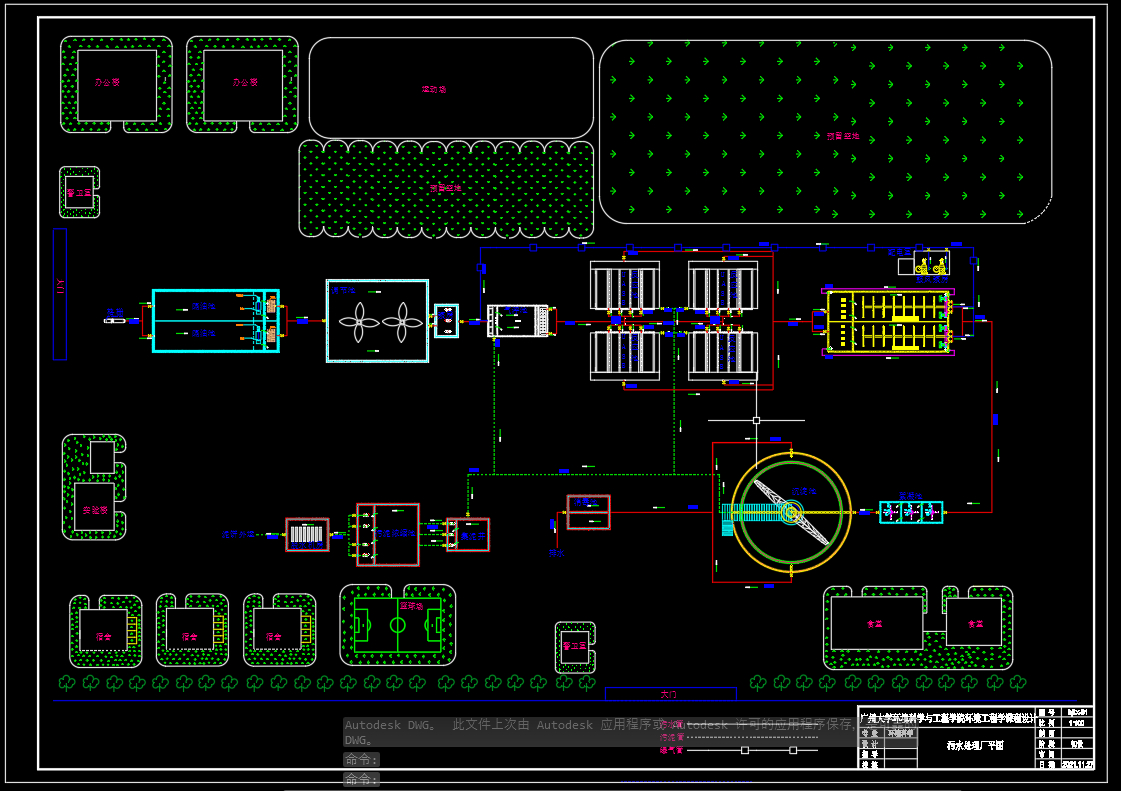Screen dimensions: 1121x791
Task: Click the first 办公楼 office building label
Action: click(x=107, y=82)
